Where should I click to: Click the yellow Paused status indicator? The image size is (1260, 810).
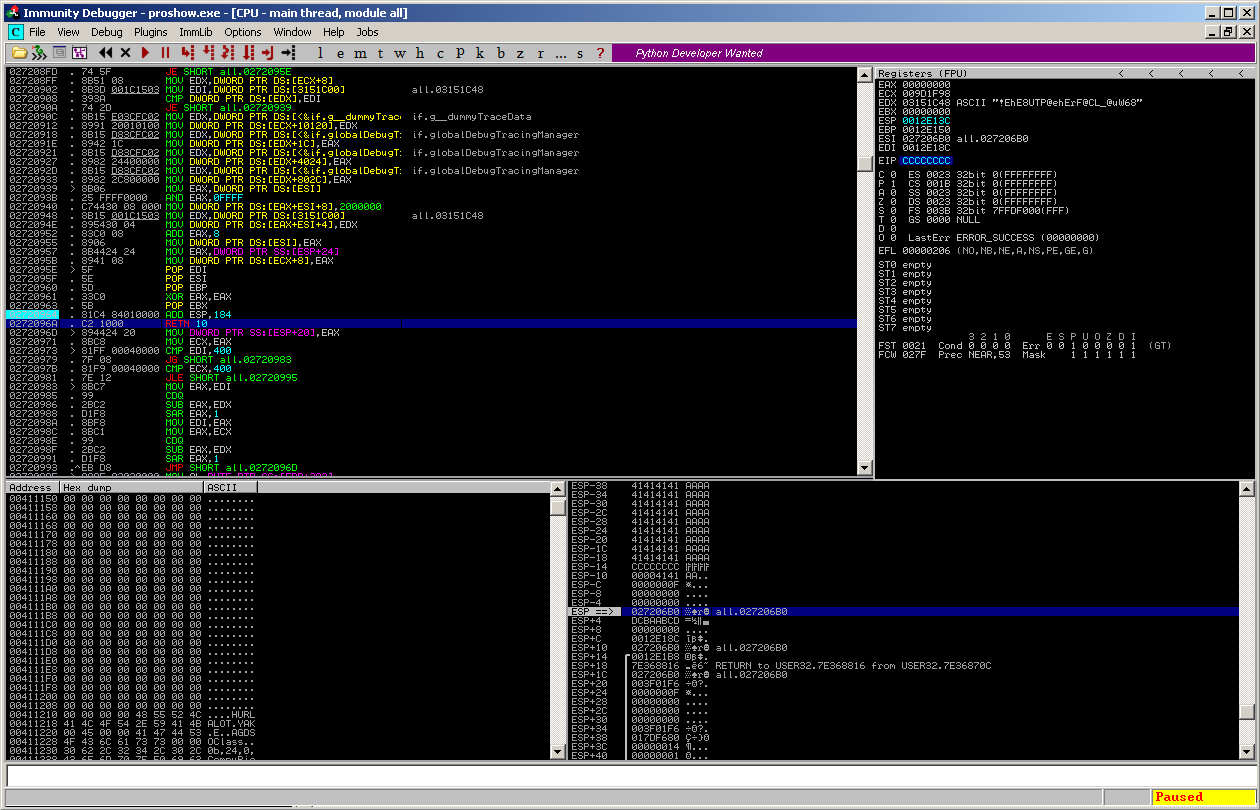click(1202, 797)
